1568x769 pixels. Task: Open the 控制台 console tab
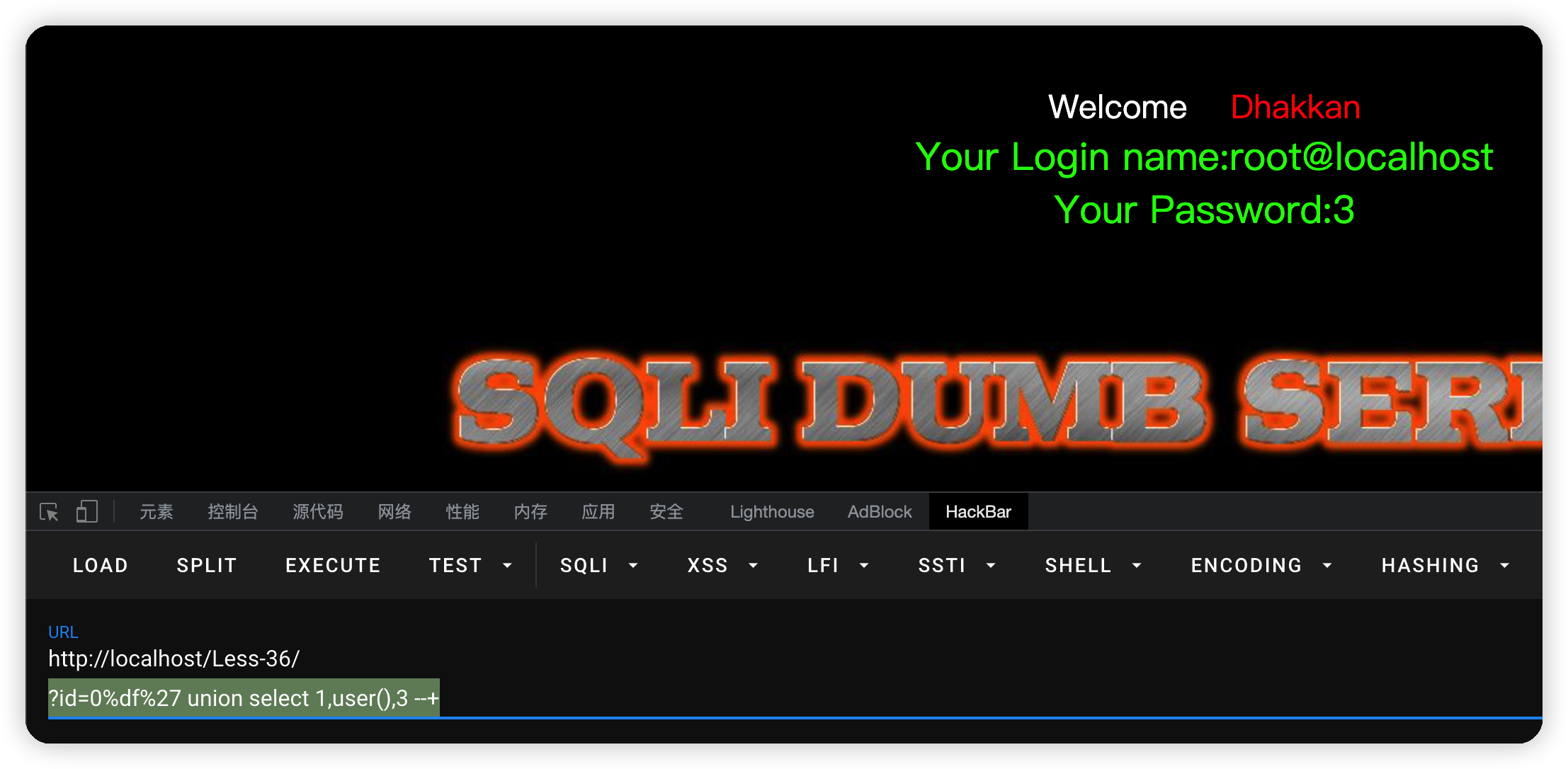[x=232, y=511]
